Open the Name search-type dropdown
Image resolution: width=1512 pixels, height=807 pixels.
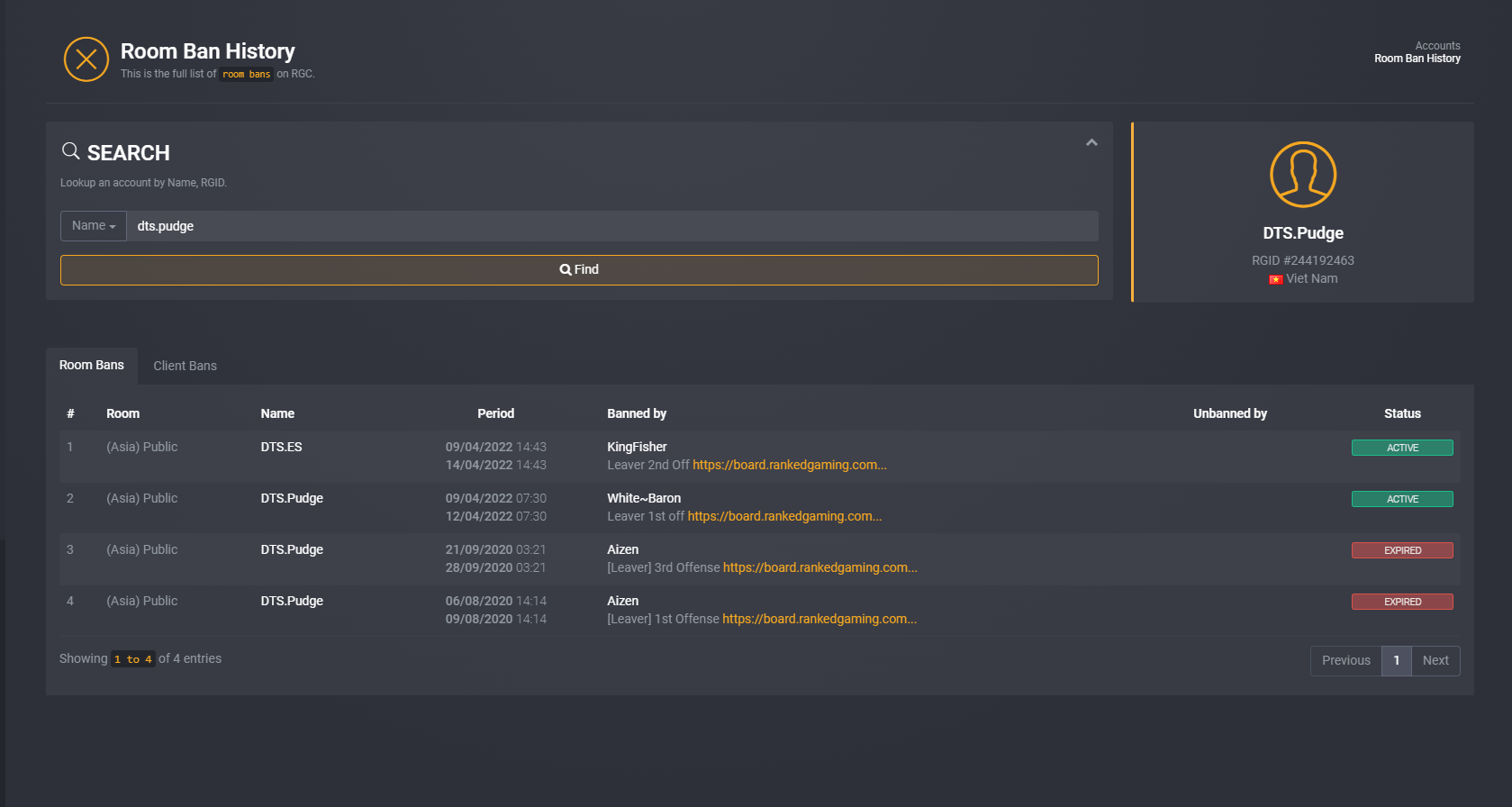point(94,226)
